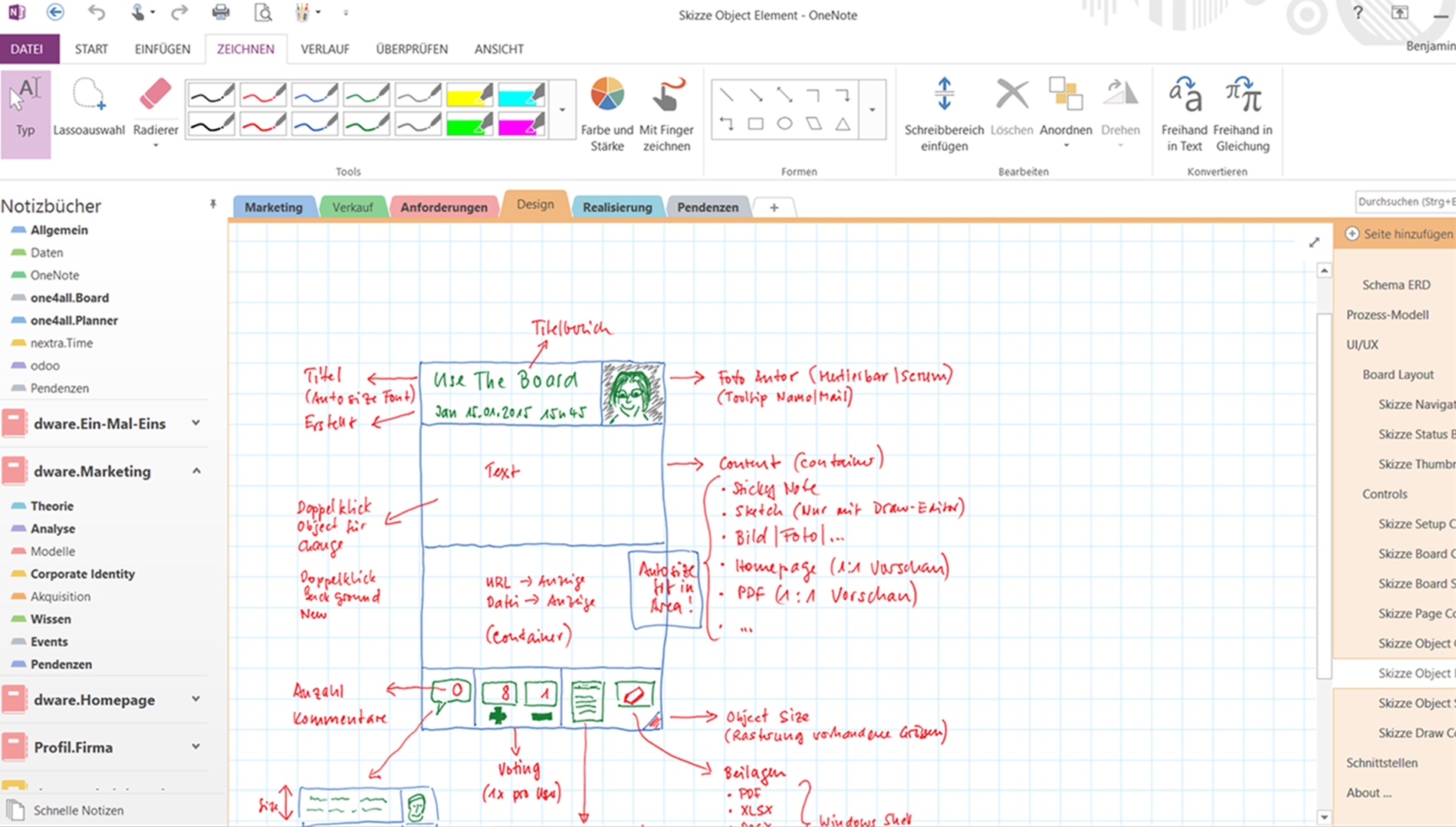Image resolution: width=1456 pixels, height=827 pixels.
Task: Switch to the ÜBERPRÜFEN ribbon tab
Action: [412, 49]
